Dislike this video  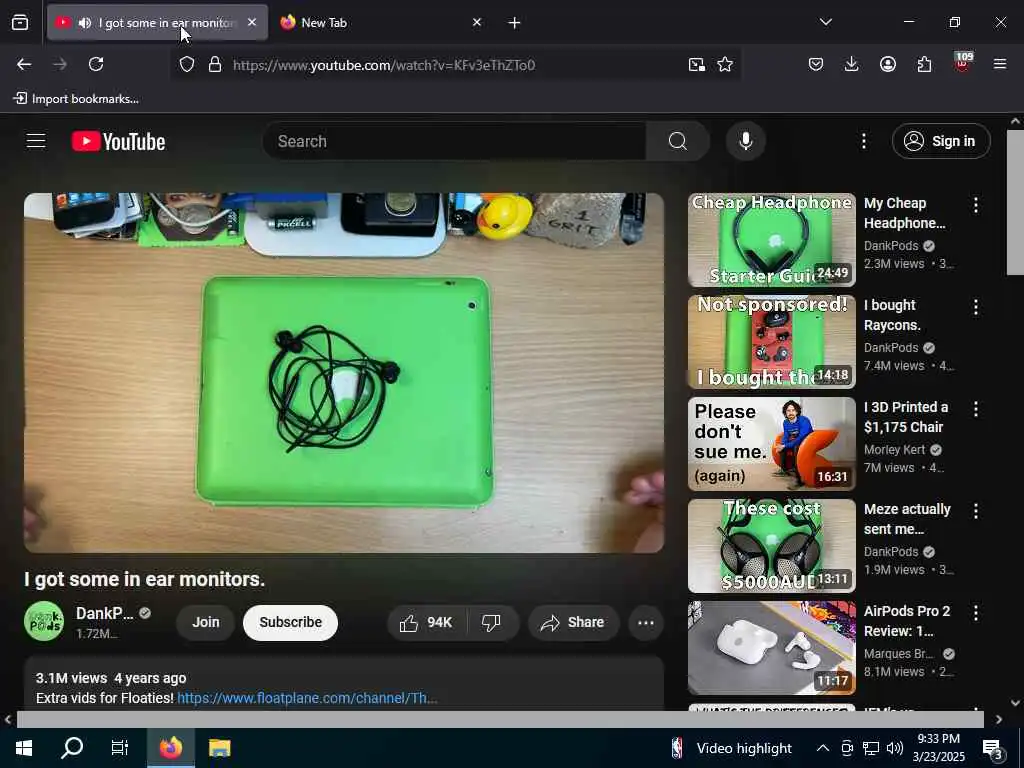(x=492, y=623)
